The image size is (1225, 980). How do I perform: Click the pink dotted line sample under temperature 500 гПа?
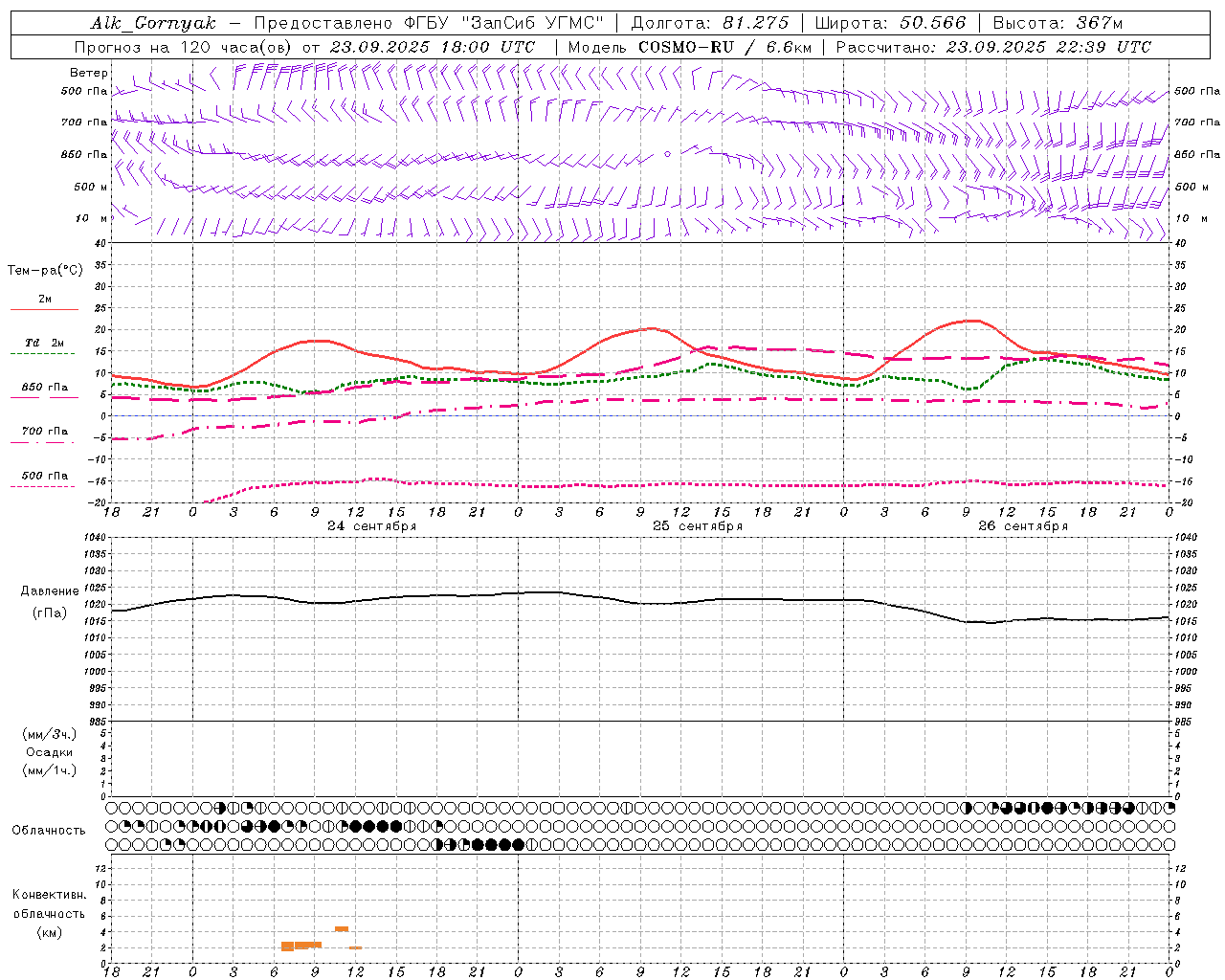point(43,487)
